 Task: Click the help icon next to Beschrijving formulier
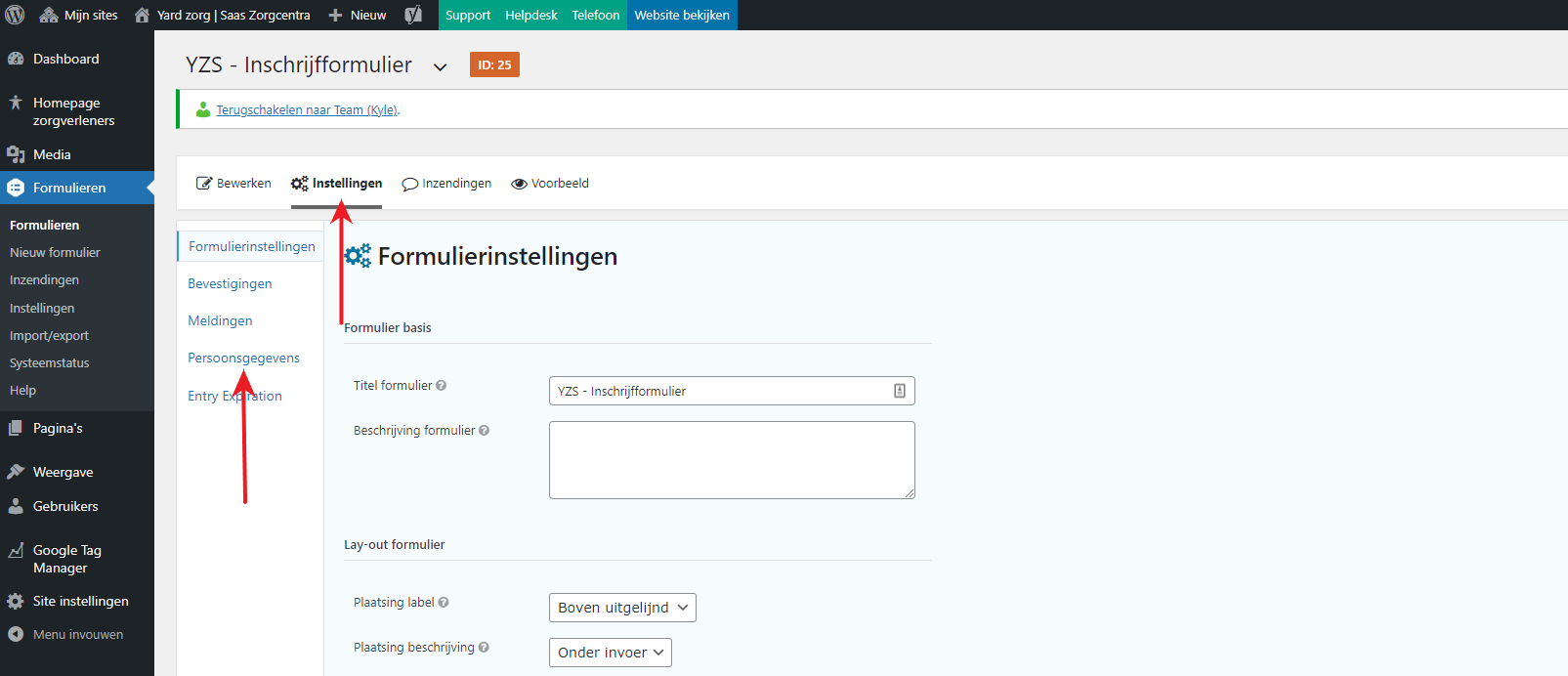pos(484,431)
